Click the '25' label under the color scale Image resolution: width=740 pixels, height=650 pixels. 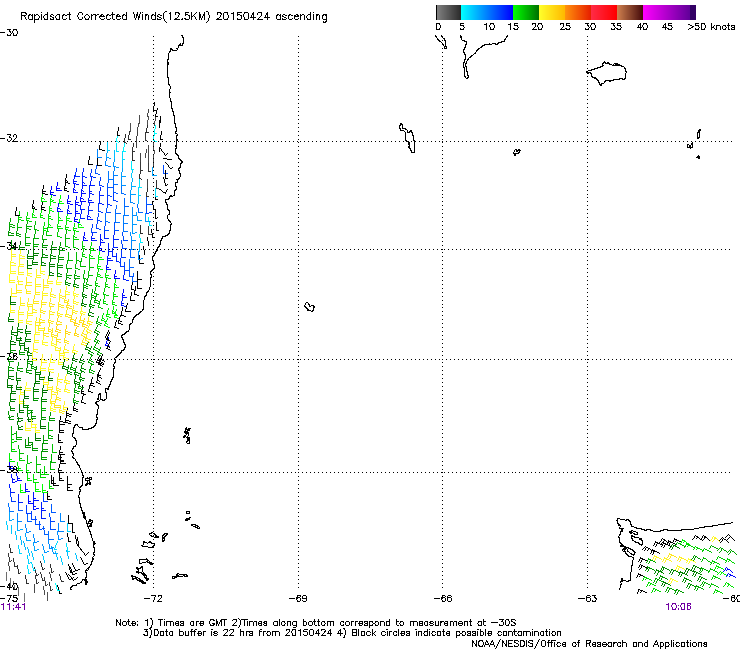565,27
